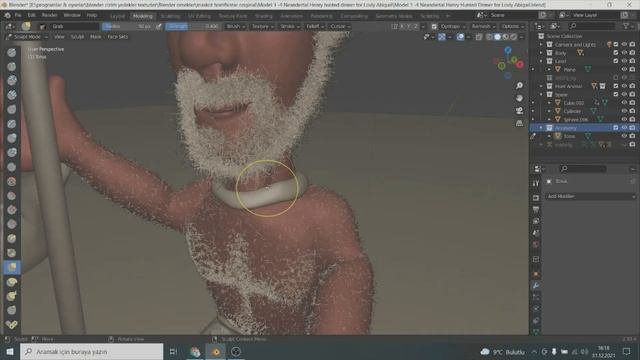Click the outliner filter funnel icon
The image size is (640, 360).
tap(626, 26)
